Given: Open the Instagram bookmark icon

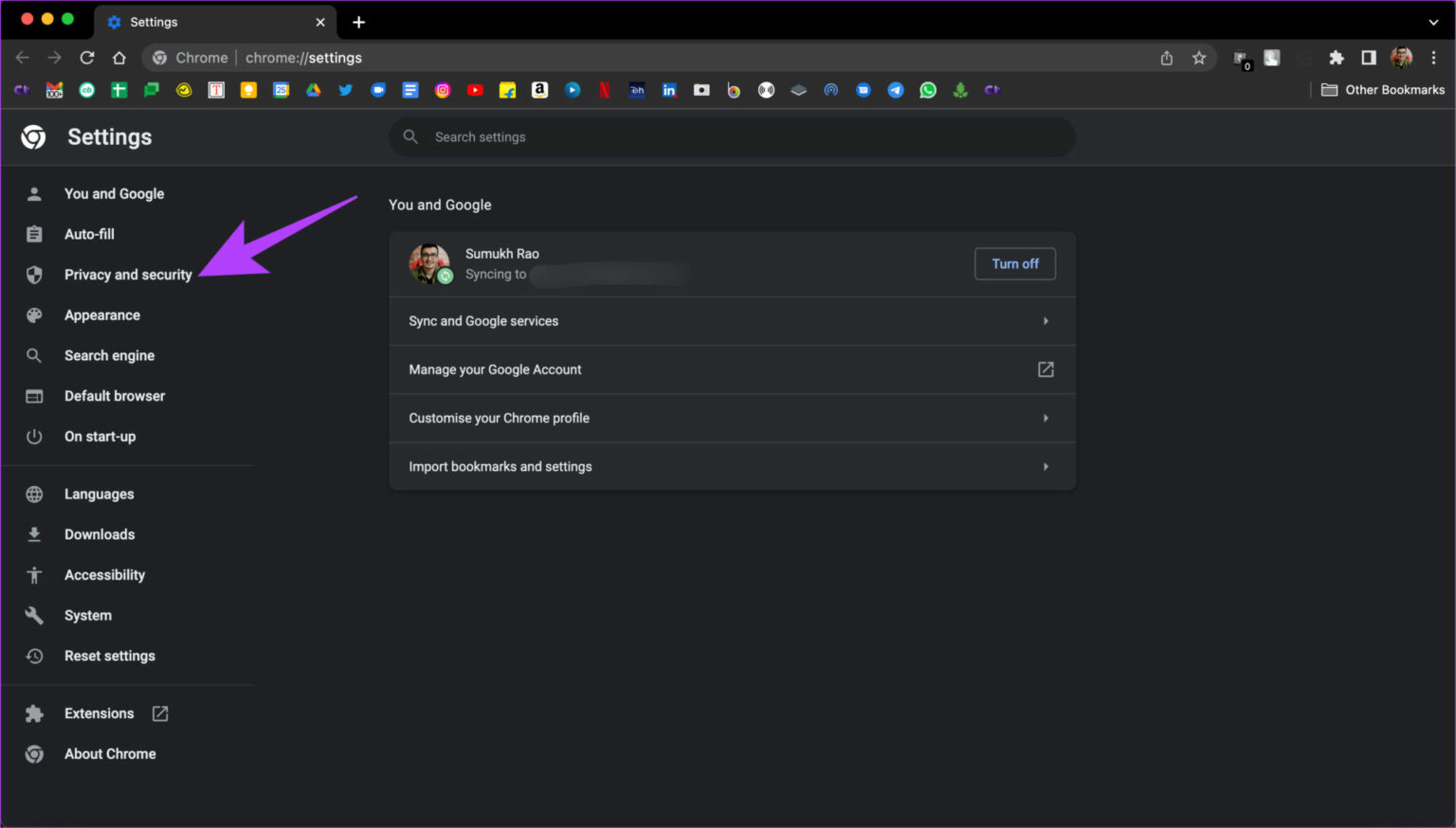Looking at the screenshot, I should [x=443, y=89].
